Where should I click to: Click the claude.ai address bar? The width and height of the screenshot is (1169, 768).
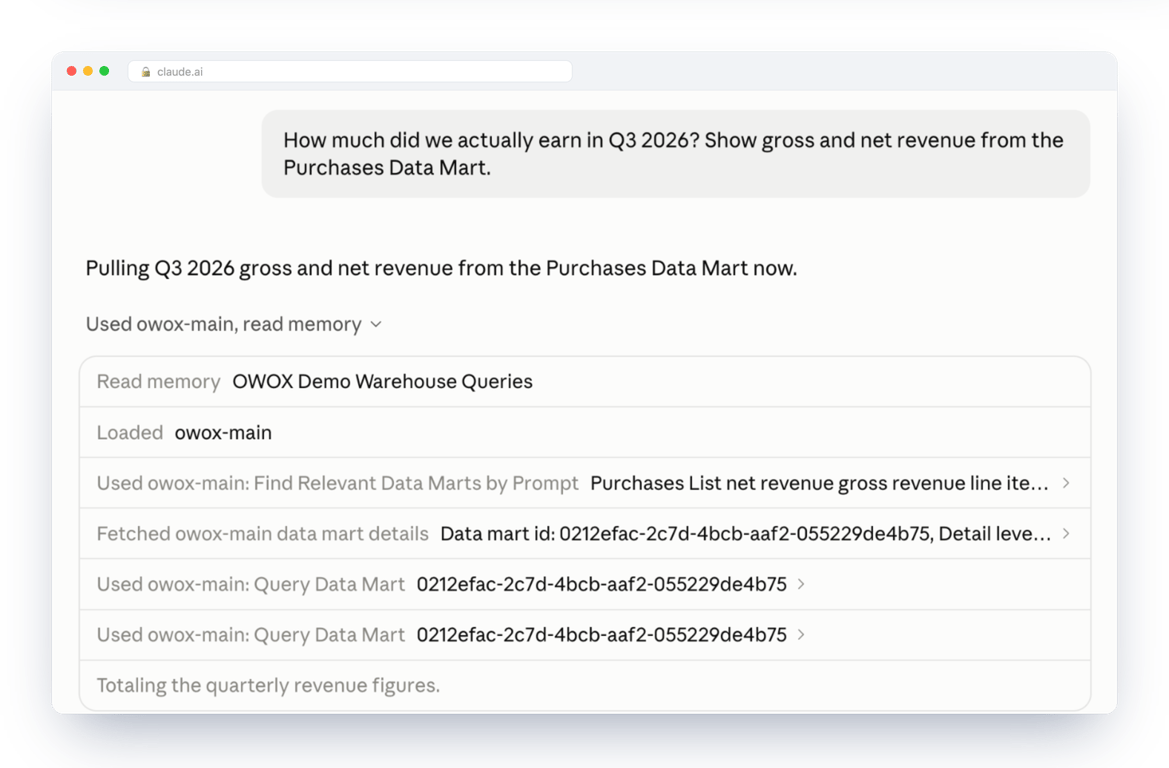350,72
